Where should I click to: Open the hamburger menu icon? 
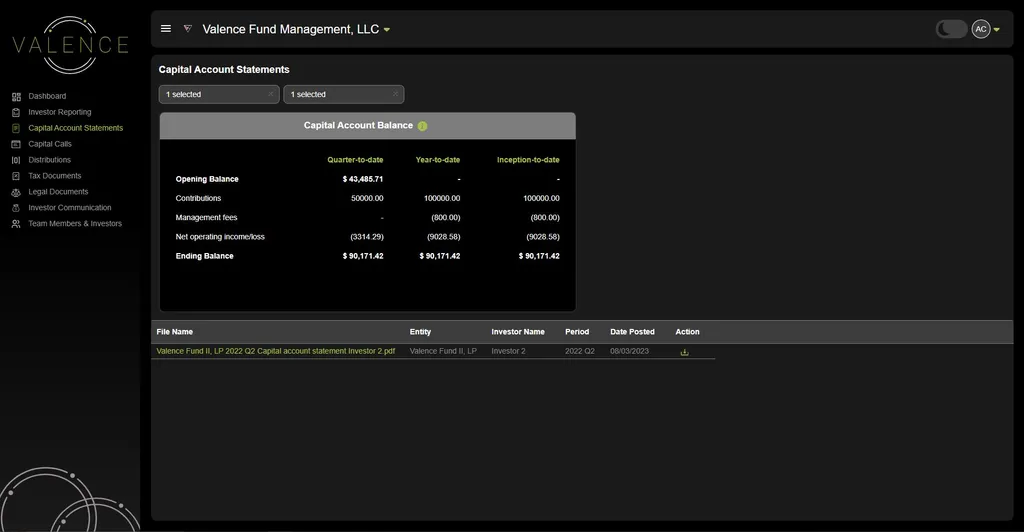pyautogui.click(x=166, y=29)
